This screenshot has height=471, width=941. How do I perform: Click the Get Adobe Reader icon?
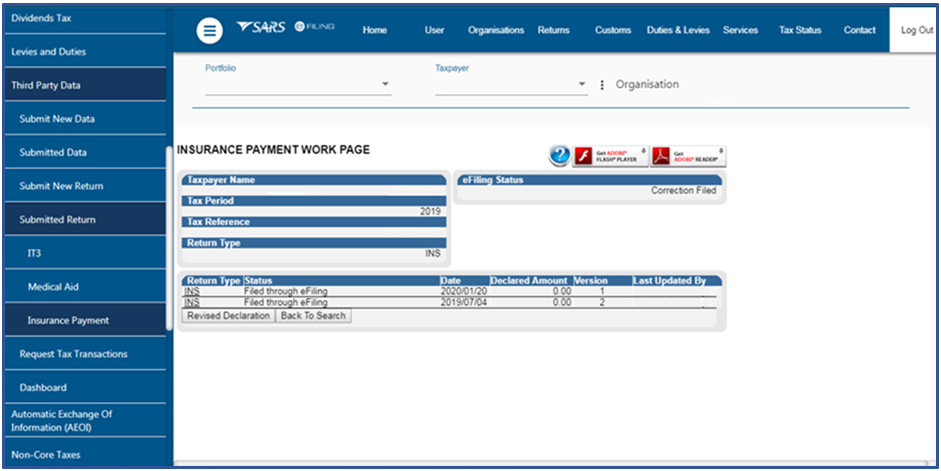[x=688, y=156]
